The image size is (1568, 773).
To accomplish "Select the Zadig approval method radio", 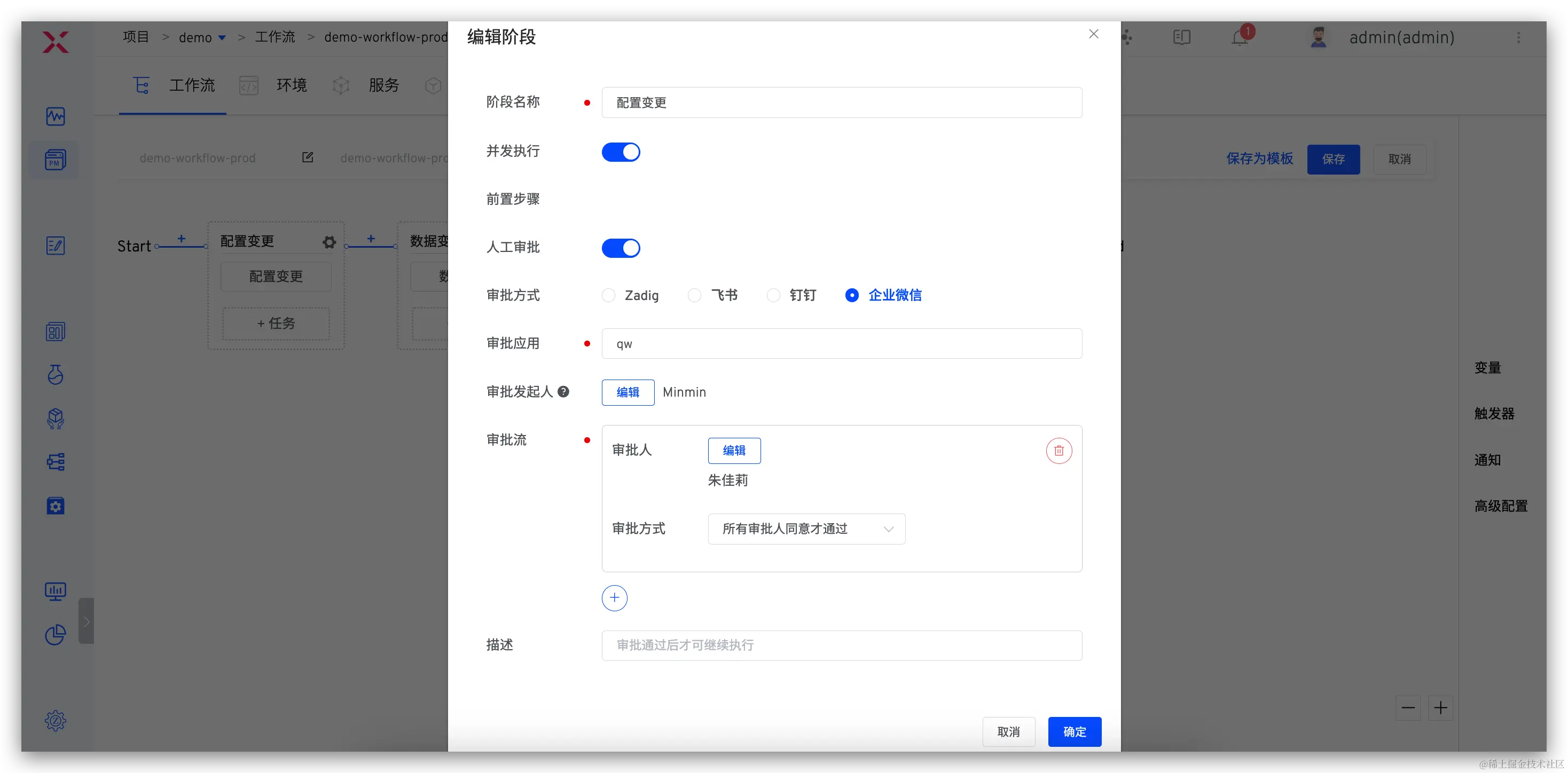I will click(608, 295).
